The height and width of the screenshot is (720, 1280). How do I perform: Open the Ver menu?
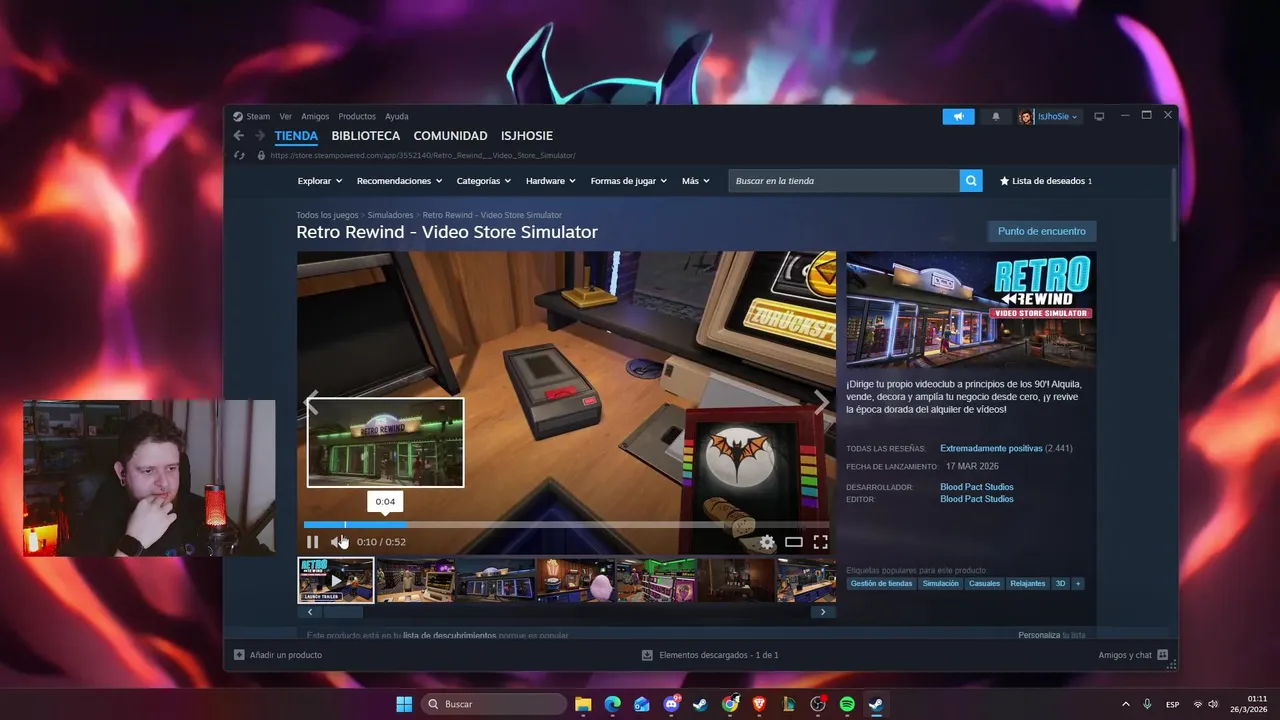click(x=286, y=116)
